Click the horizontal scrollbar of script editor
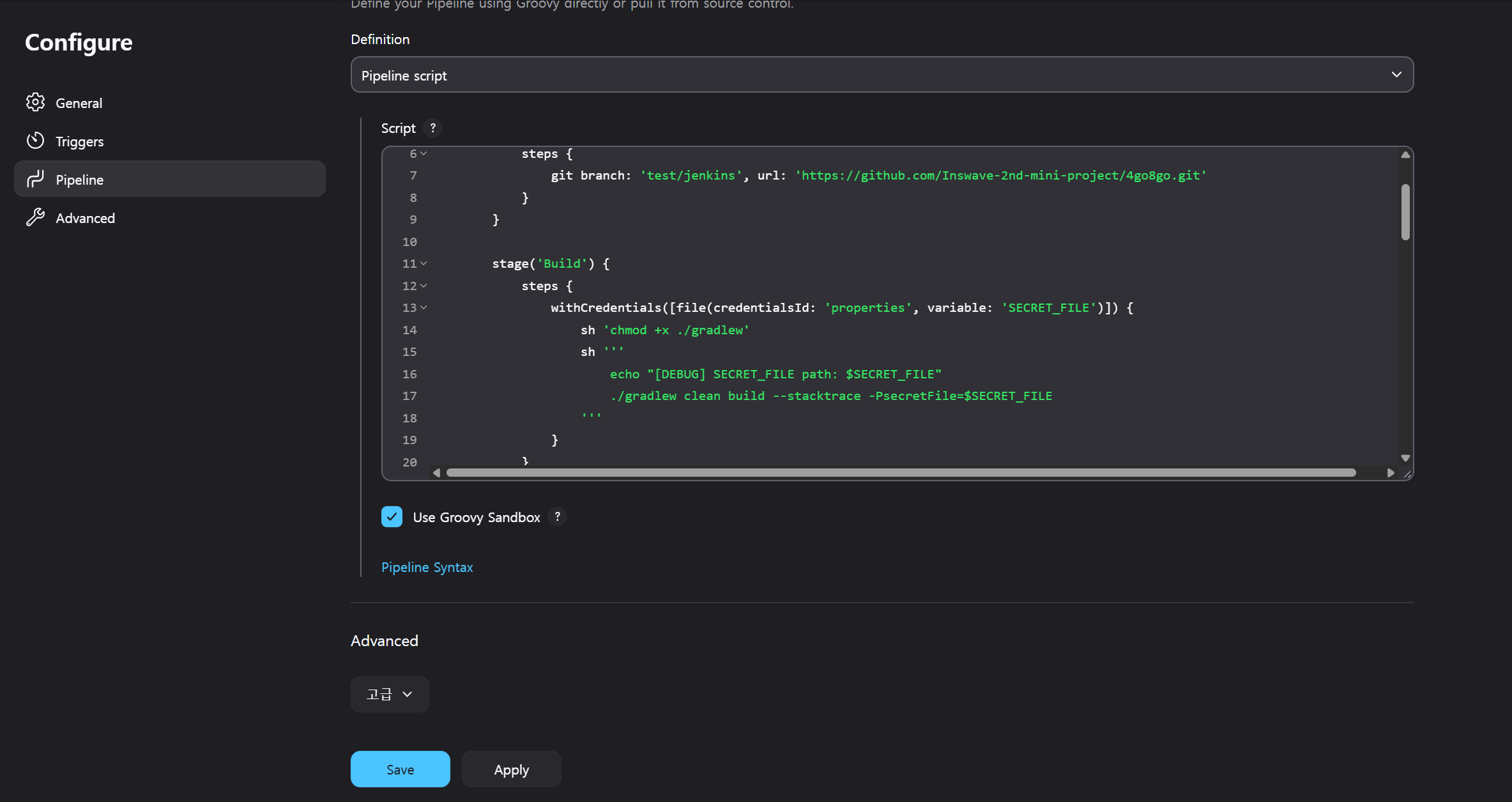Screen dimensions: 1512x802 901,473
